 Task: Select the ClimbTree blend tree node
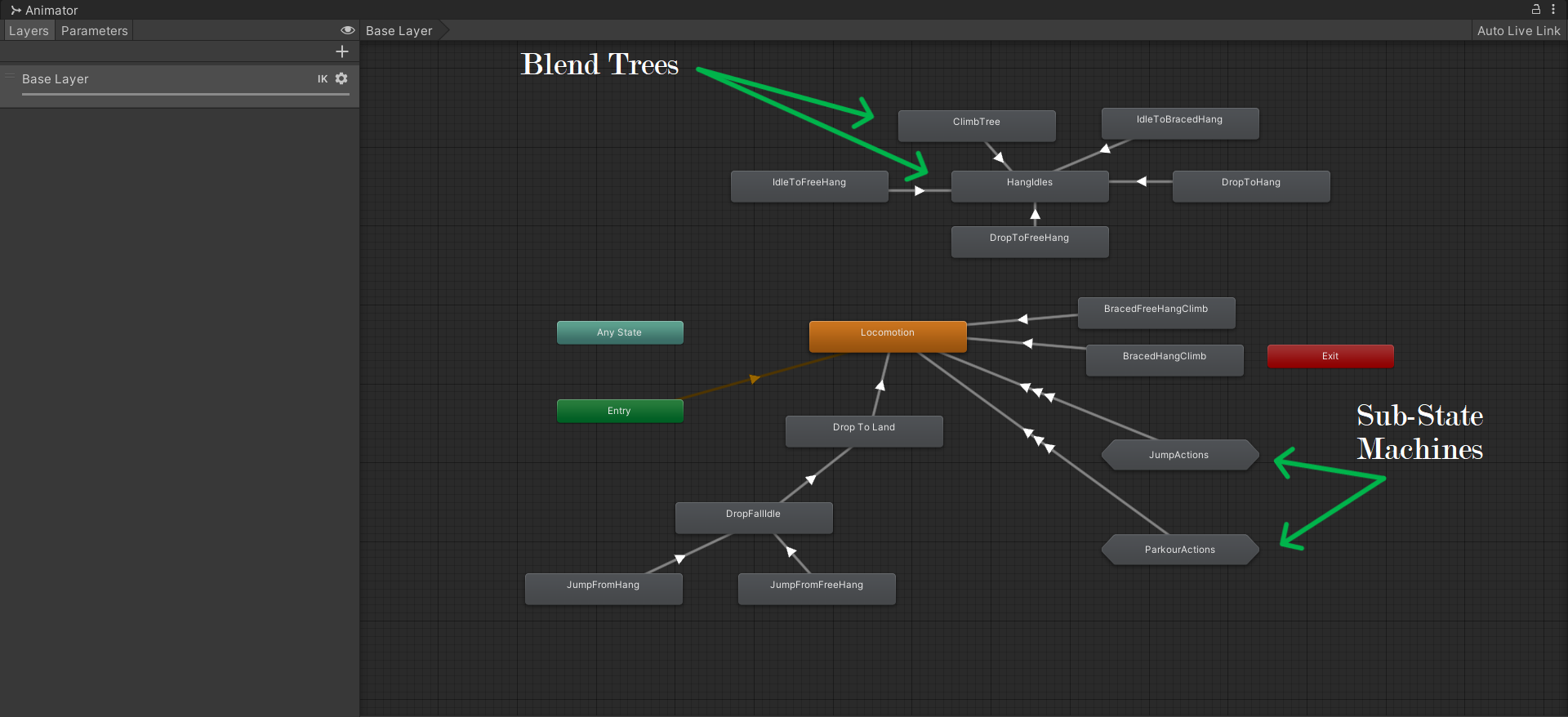tap(976, 125)
